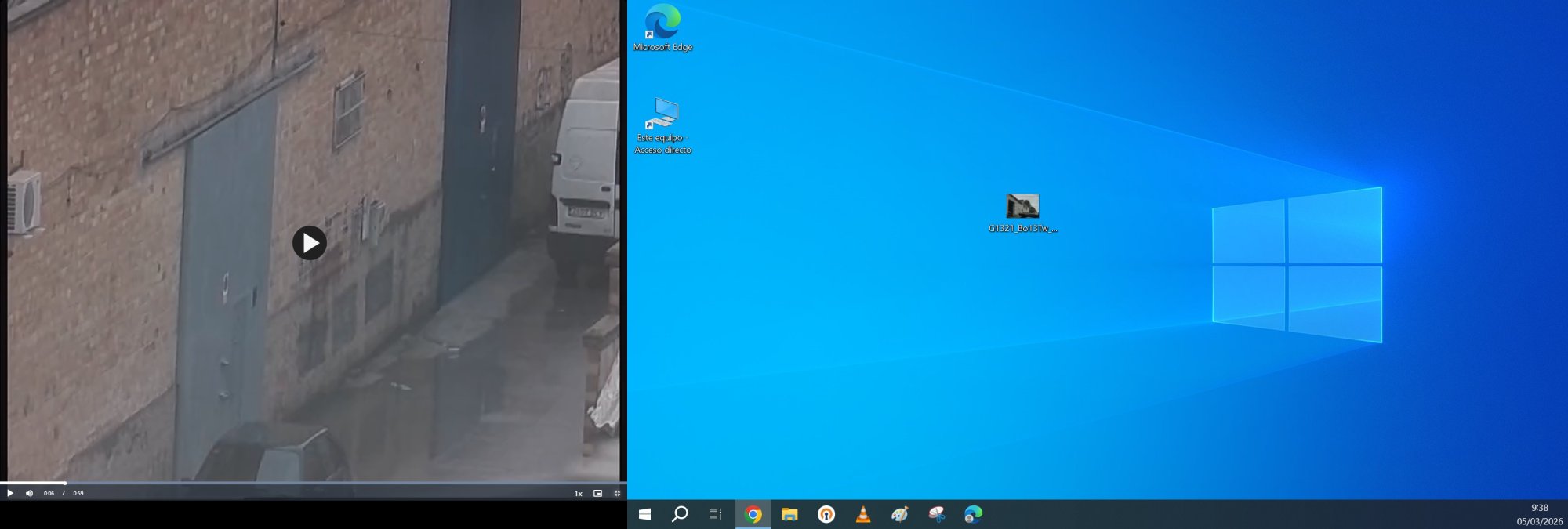Open the Windows Start menu
This screenshot has width=1568, height=529.
(644, 514)
